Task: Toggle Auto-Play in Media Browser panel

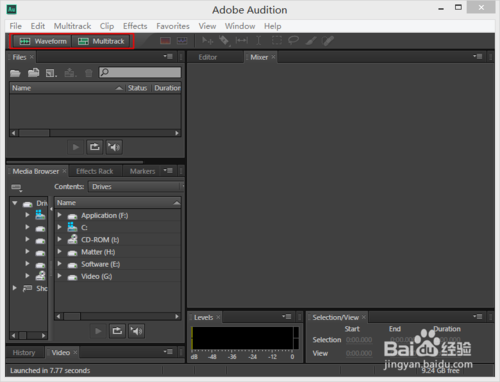Action: (136, 331)
